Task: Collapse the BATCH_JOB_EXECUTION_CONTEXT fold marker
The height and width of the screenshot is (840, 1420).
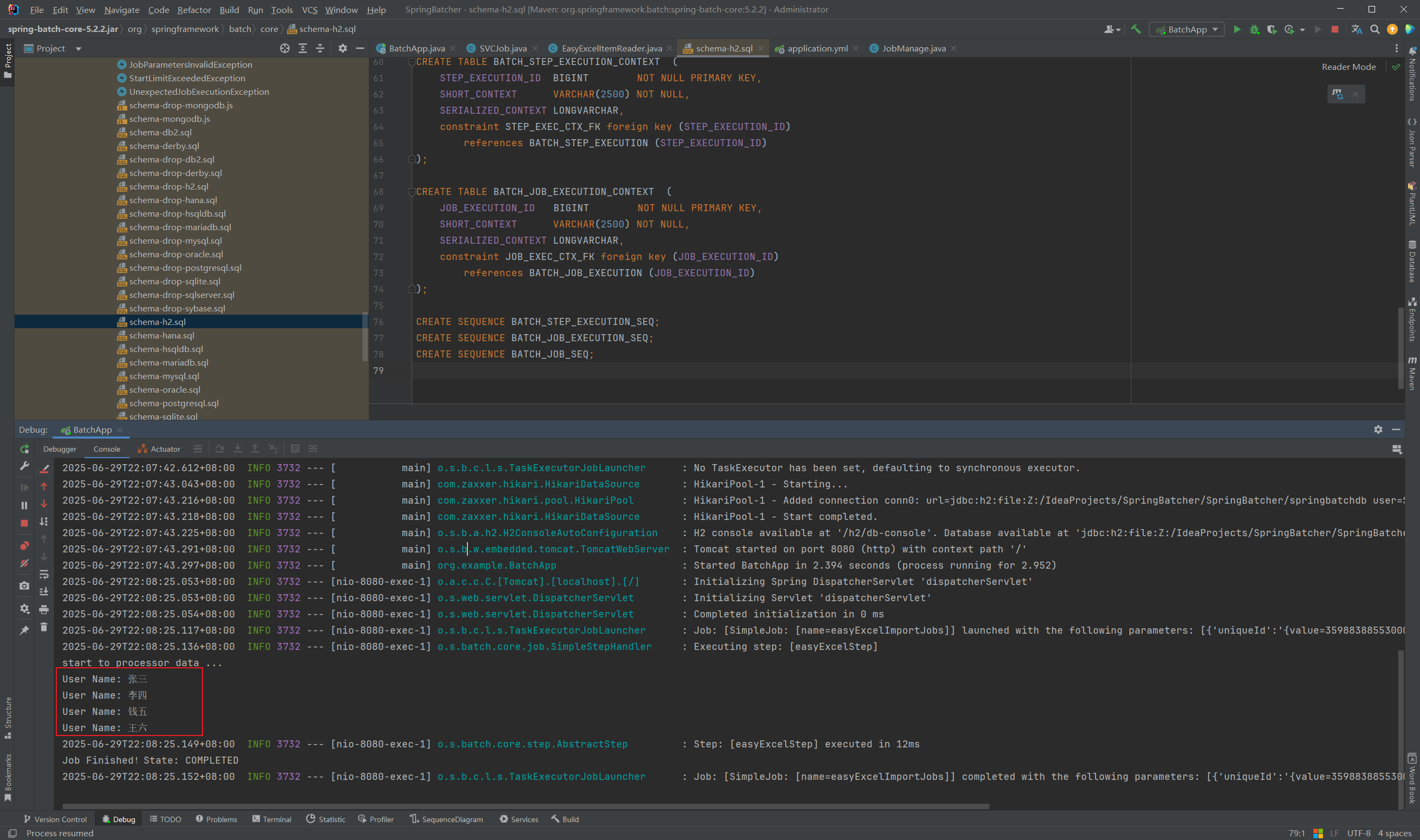Action: point(412,192)
